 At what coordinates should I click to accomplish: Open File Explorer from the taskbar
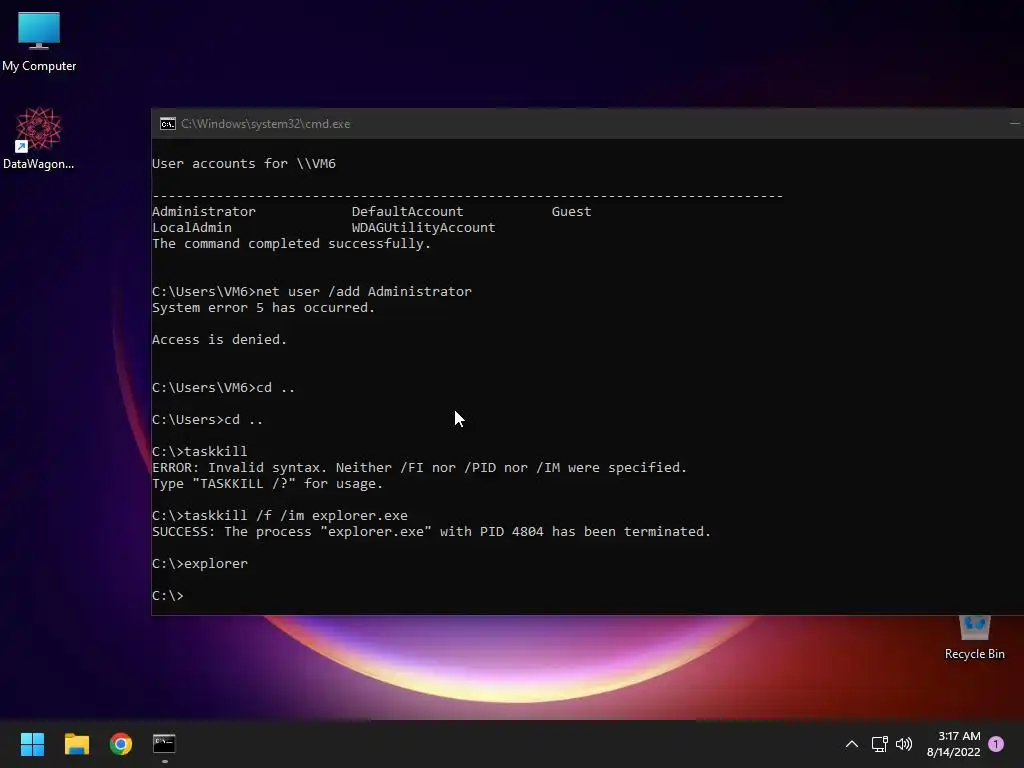click(76, 744)
